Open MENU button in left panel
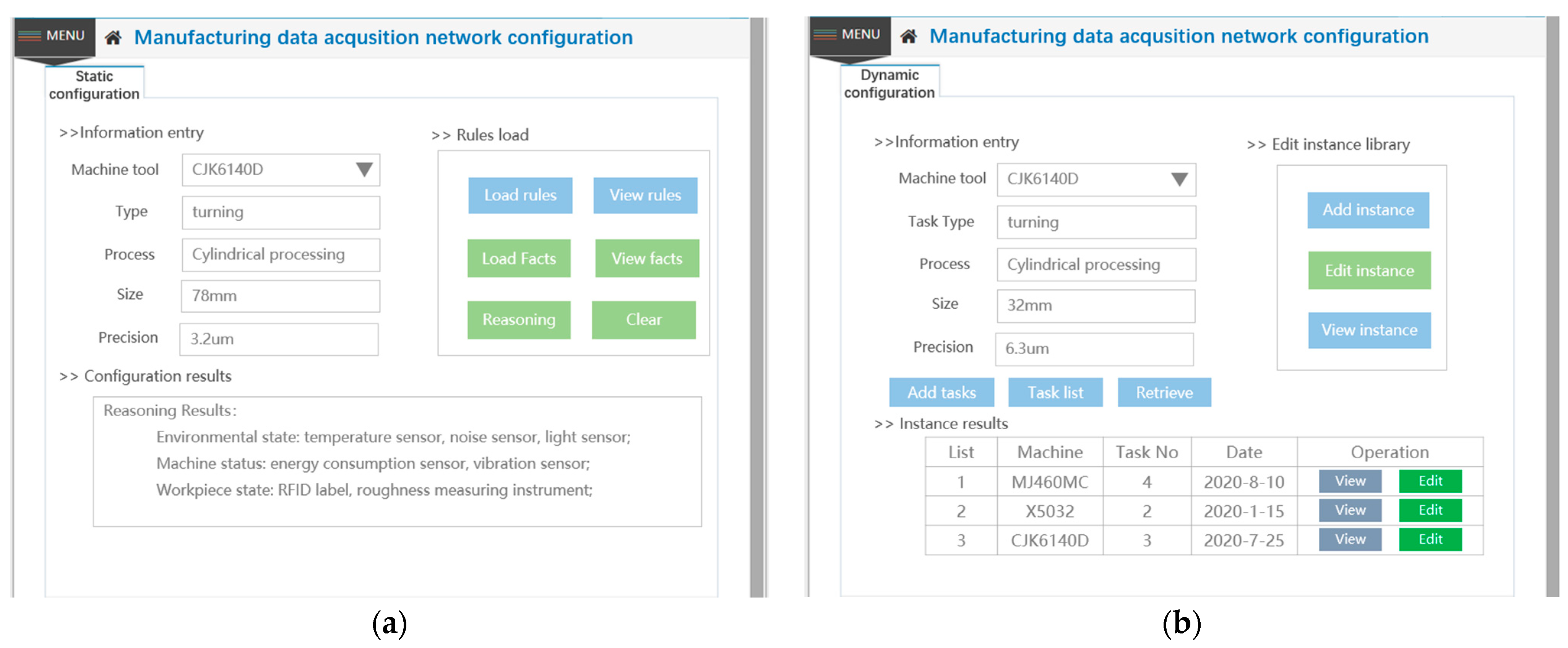Screen dimensions: 1568x648 tap(54, 36)
